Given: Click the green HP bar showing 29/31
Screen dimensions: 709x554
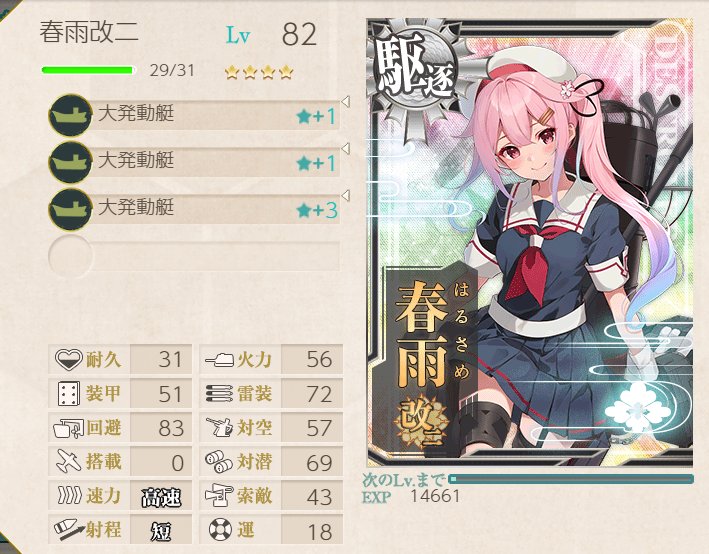Looking at the screenshot, I should coord(88,70).
